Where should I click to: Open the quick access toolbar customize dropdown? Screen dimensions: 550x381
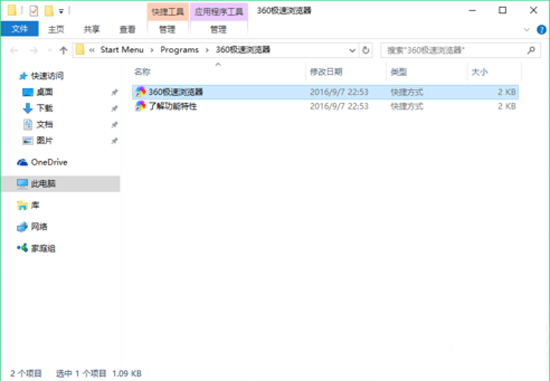pos(61,12)
